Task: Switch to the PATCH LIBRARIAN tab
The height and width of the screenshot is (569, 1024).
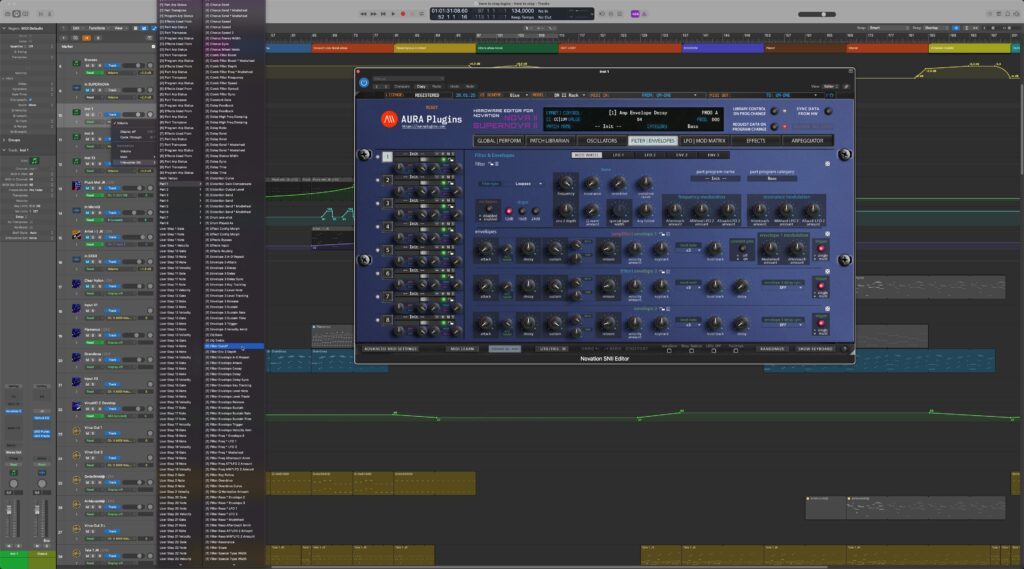Action: coord(550,140)
